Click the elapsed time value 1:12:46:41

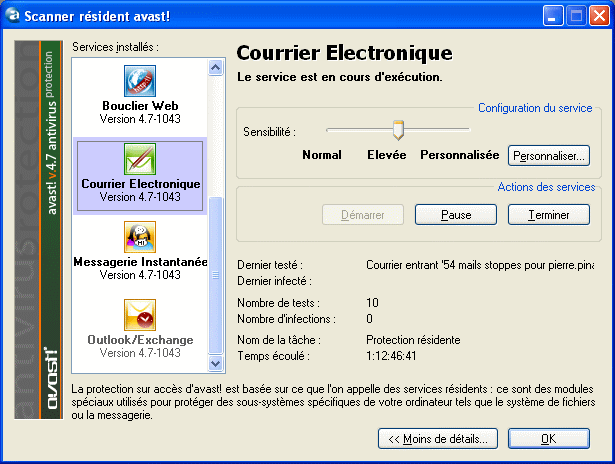point(391,356)
